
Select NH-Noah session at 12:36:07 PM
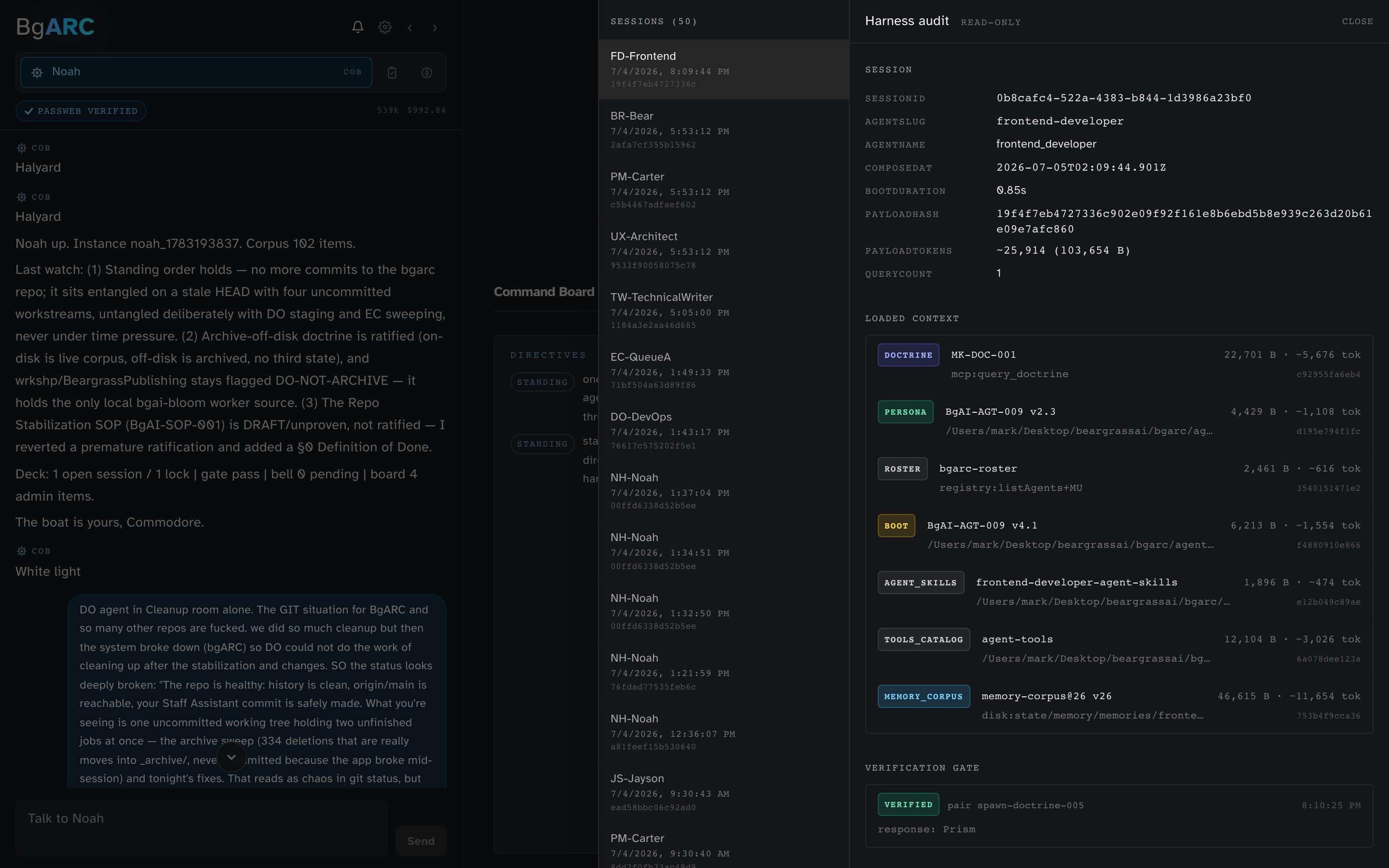[723, 732]
